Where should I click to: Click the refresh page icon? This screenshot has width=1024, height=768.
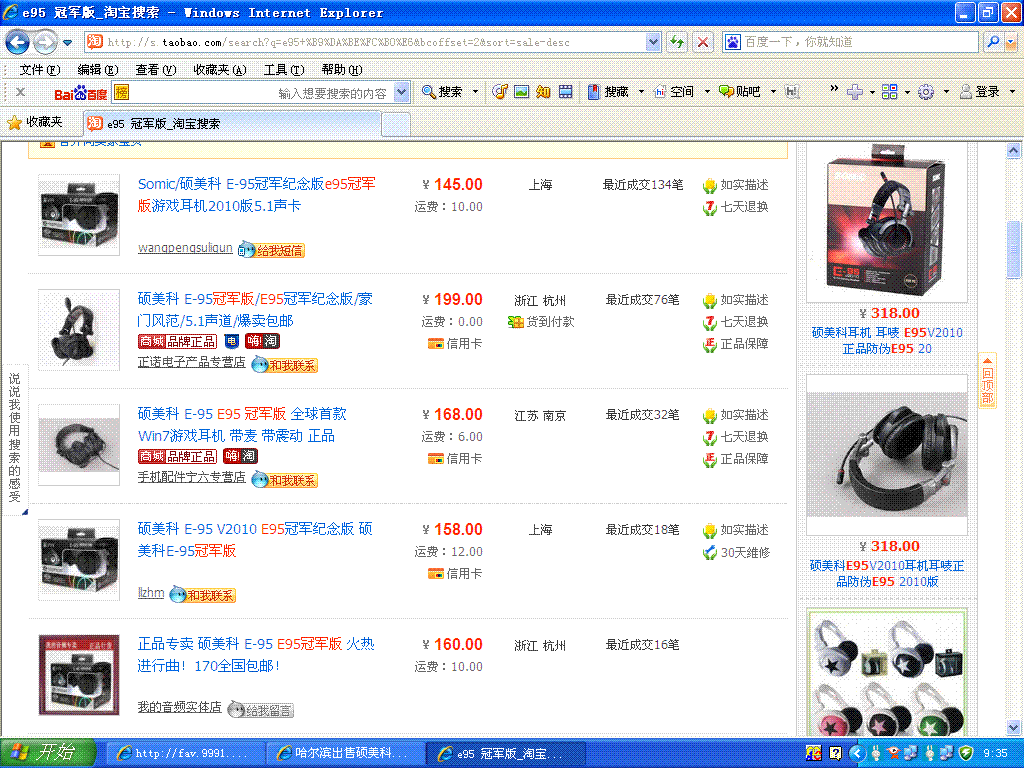(677, 42)
